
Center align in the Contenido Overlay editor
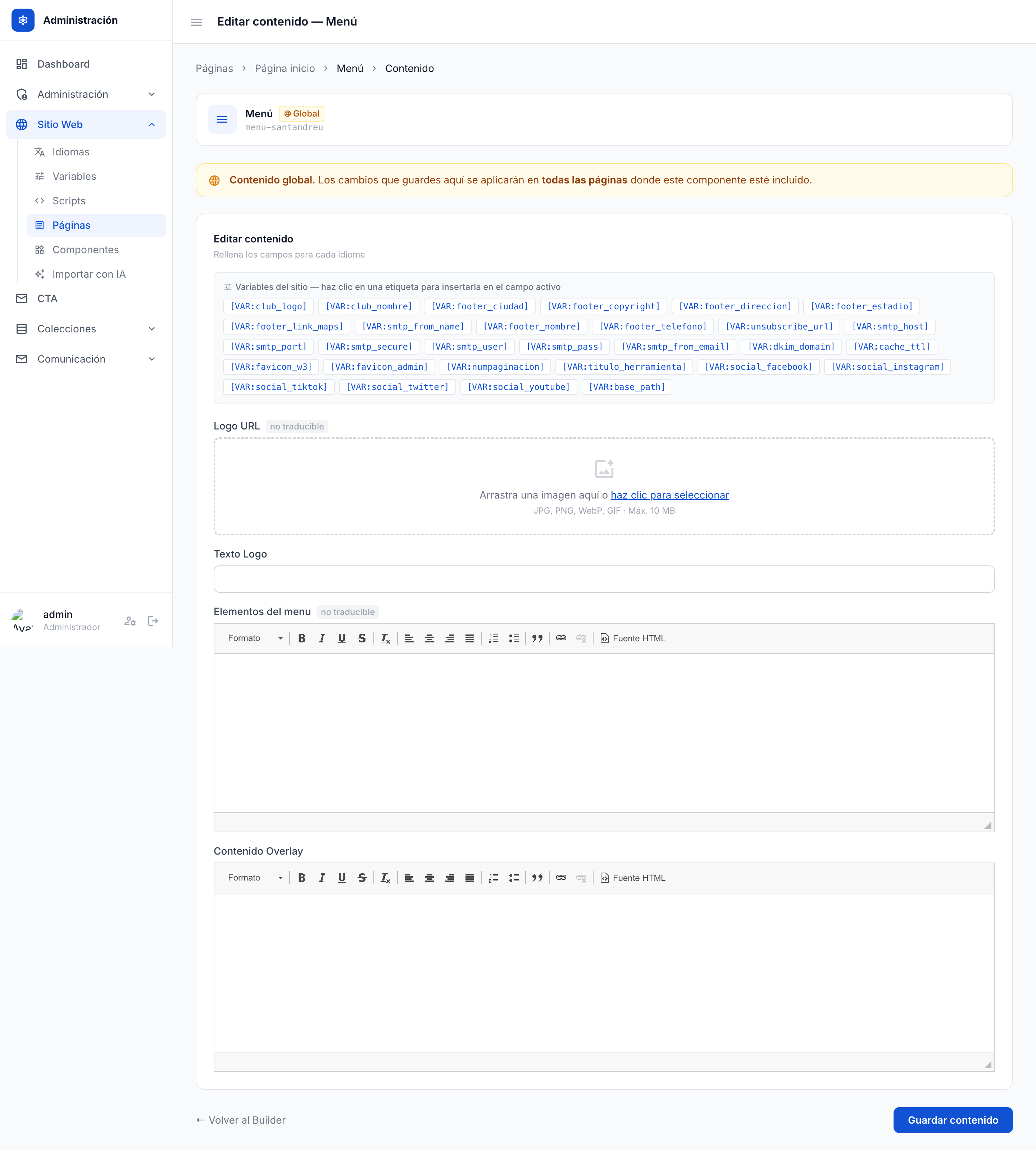pyautogui.click(x=429, y=878)
